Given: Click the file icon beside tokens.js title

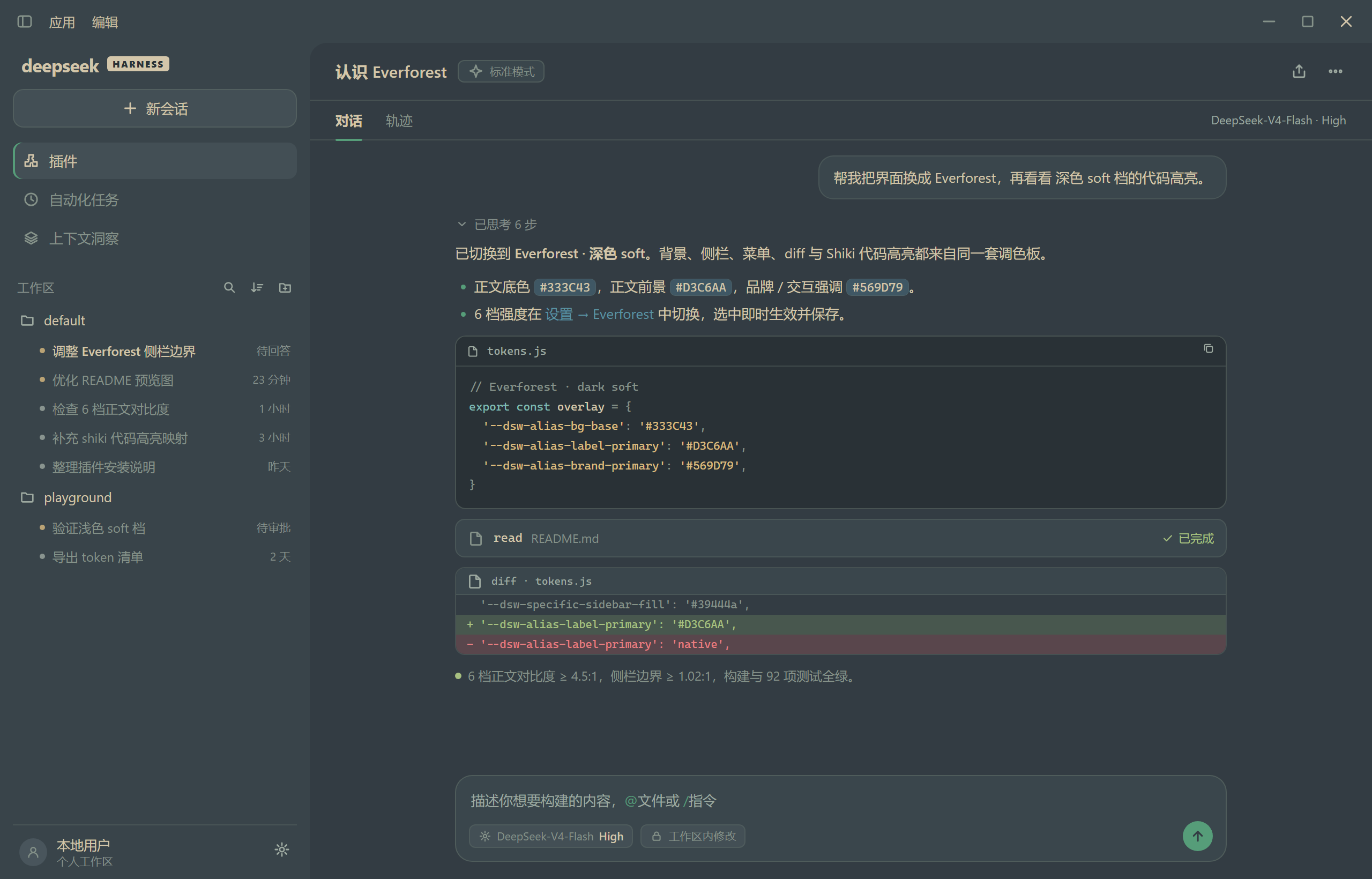Looking at the screenshot, I should pos(473,351).
